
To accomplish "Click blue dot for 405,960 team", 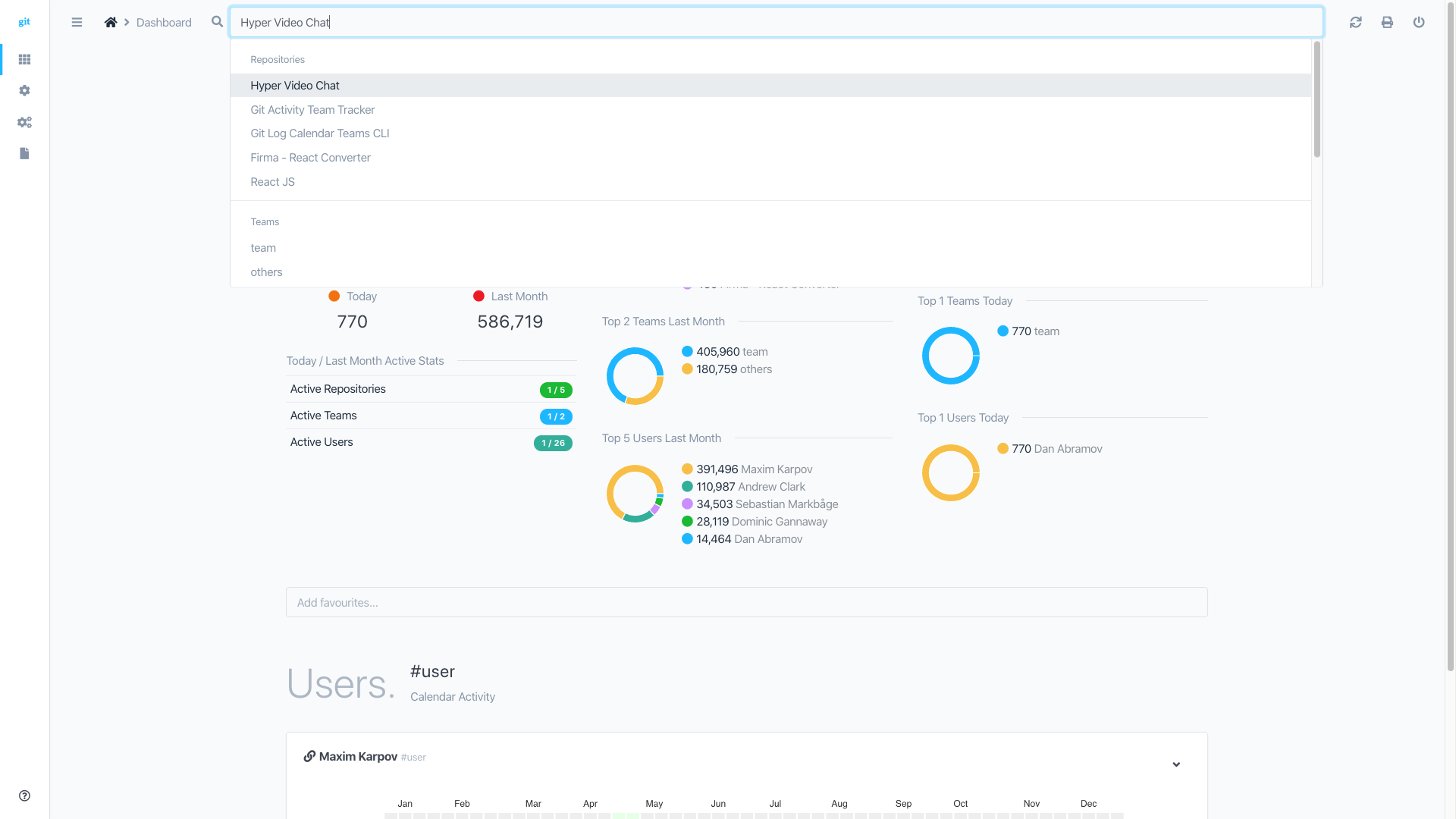I will 687,351.
